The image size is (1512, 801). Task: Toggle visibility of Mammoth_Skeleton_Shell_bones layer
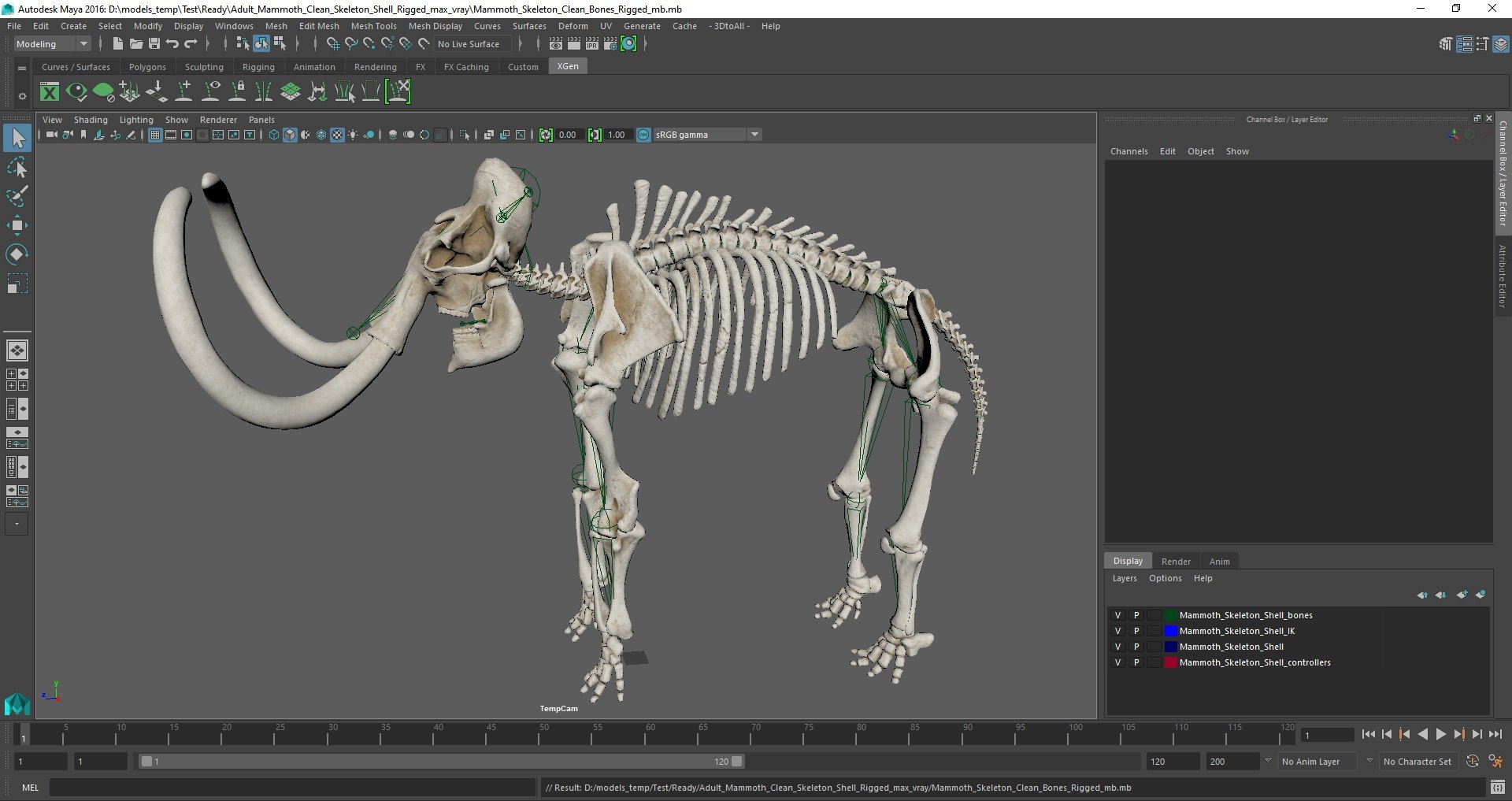(x=1117, y=615)
